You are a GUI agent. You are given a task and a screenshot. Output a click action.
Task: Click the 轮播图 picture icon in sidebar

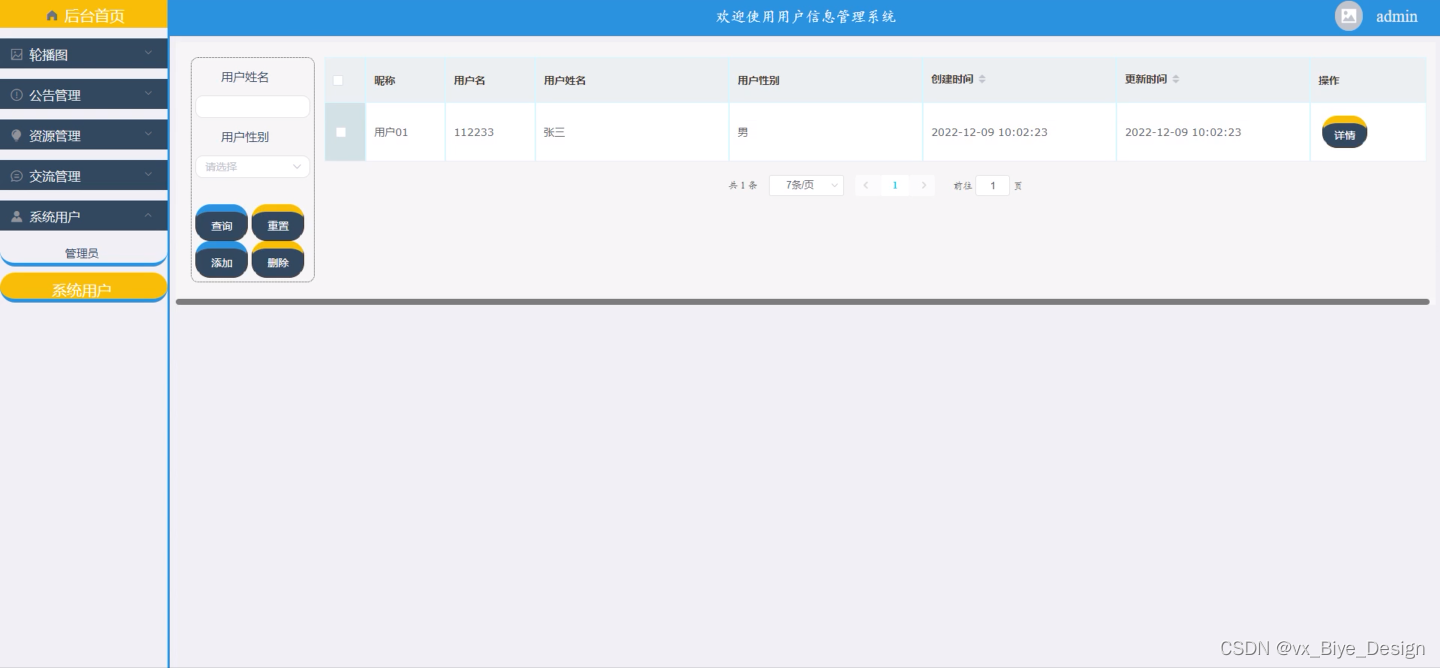pos(16,54)
